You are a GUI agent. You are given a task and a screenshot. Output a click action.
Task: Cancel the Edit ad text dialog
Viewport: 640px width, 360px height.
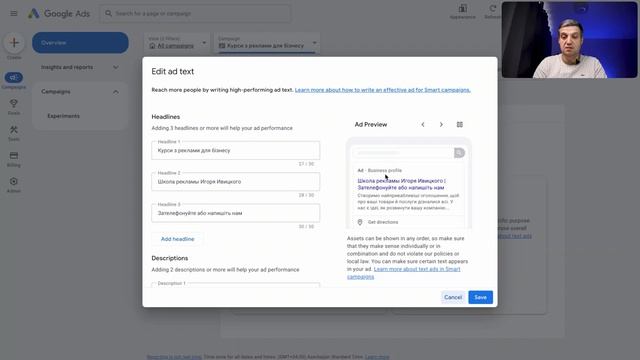click(453, 297)
